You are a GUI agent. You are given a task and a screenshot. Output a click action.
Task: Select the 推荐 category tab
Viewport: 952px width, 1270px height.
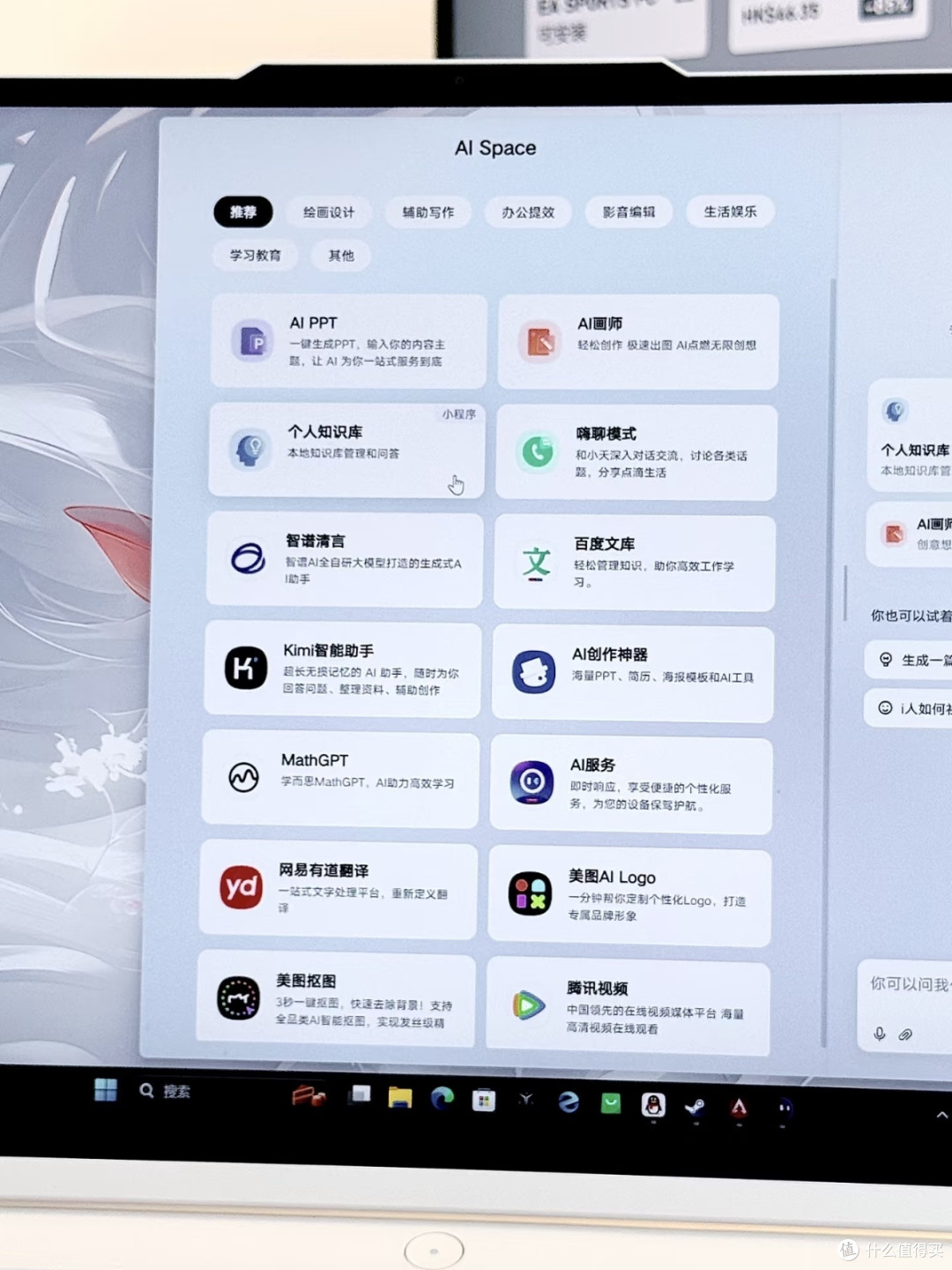point(243,212)
